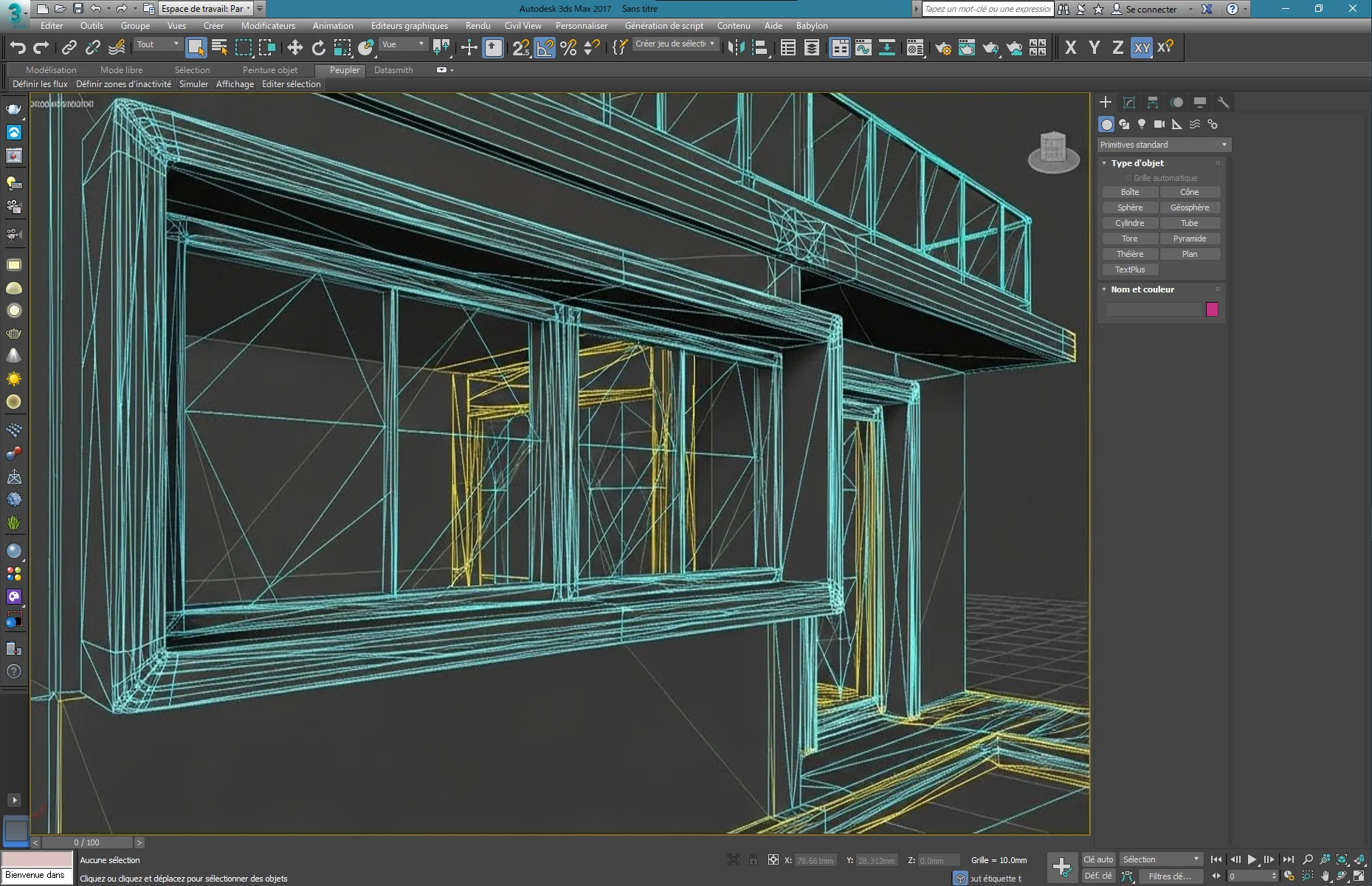Enable Grille automatique checkbox
Image resolution: width=1372 pixels, height=886 pixels.
coord(1128,178)
